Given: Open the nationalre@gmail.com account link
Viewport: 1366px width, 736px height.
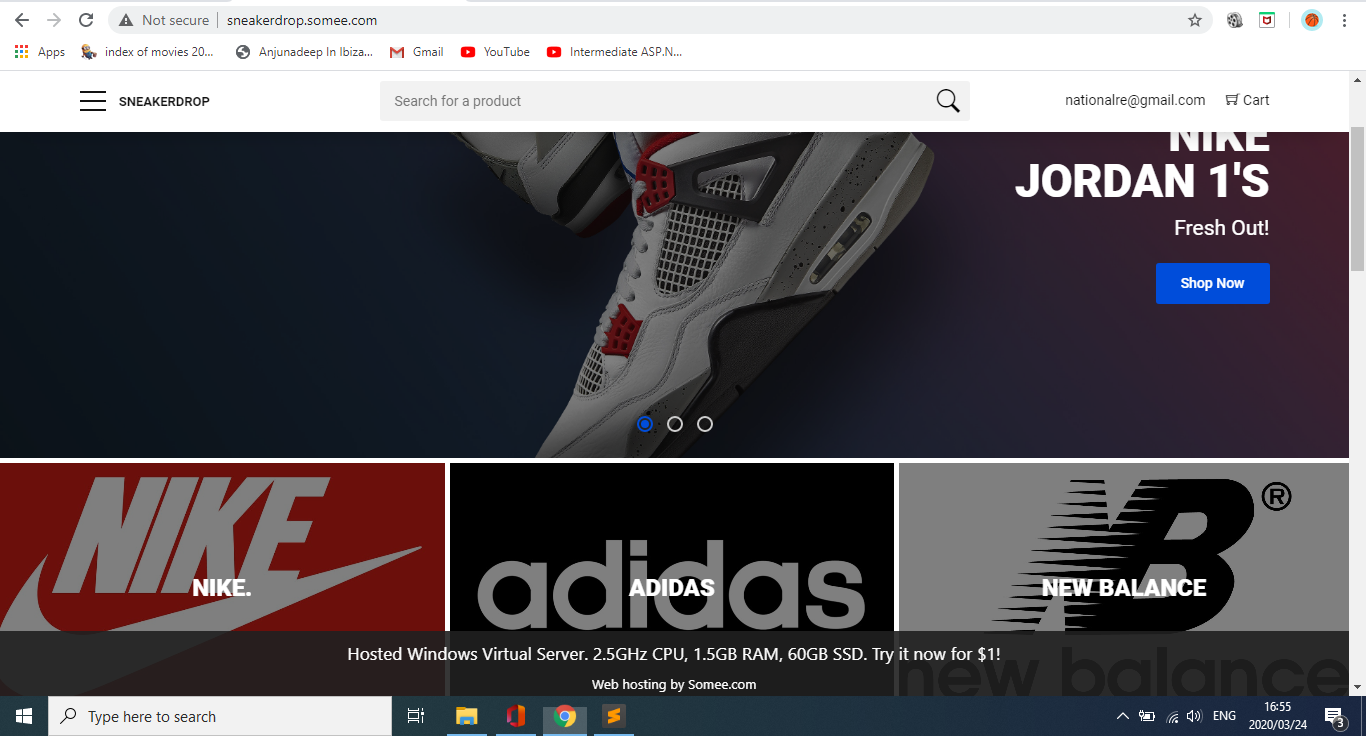Looking at the screenshot, I should point(1135,100).
